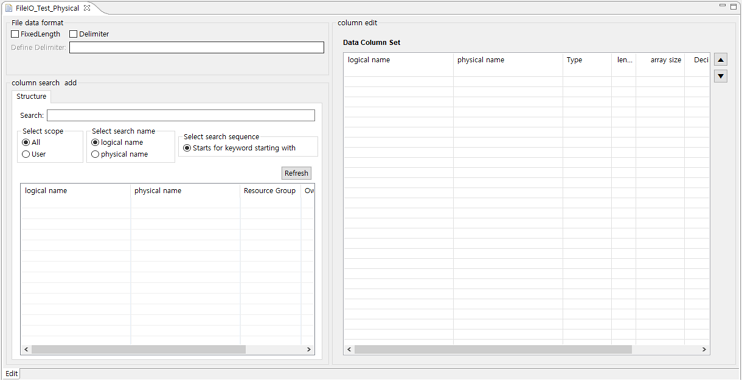Select Starts for keyword starting with option

coord(187,148)
